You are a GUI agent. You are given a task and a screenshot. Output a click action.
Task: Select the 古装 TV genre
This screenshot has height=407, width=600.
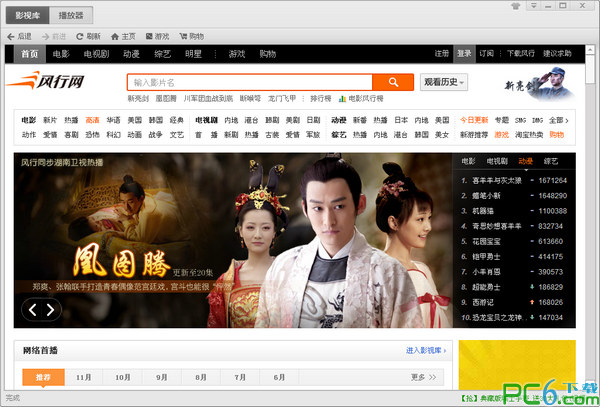pos(272,135)
